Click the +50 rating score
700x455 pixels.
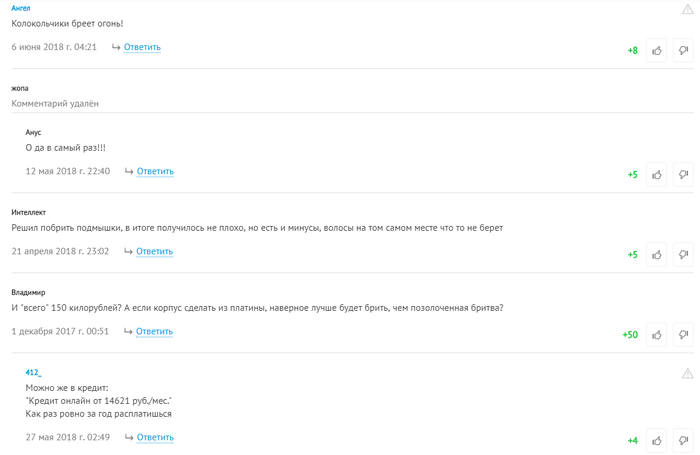[x=630, y=334]
